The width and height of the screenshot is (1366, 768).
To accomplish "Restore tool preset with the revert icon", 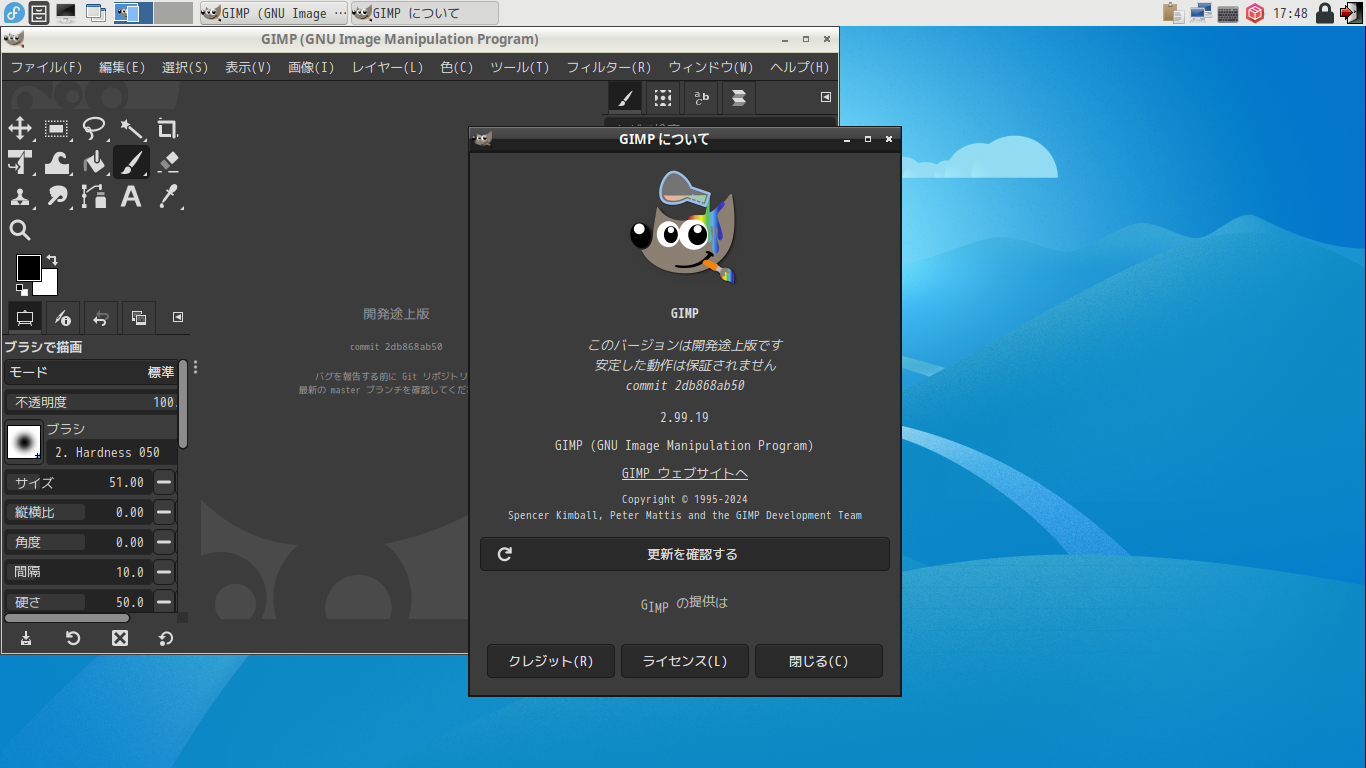I will click(x=73, y=638).
